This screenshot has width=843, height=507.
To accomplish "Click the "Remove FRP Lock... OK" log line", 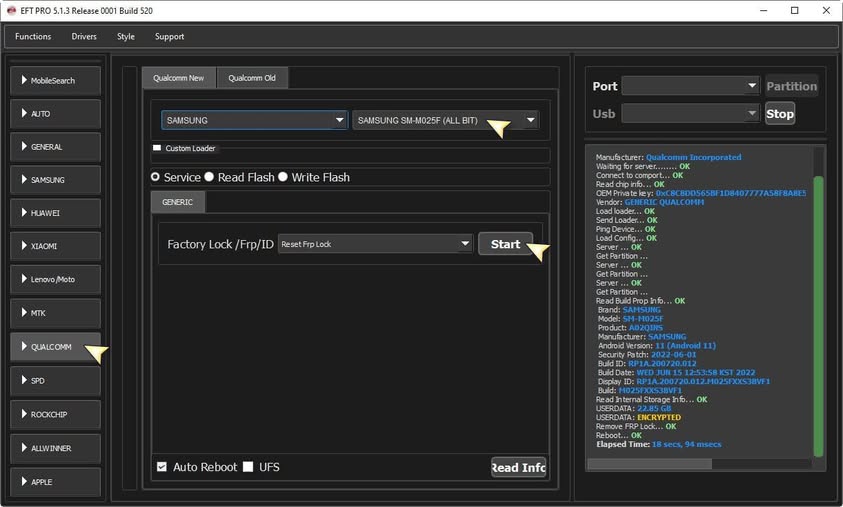I will pyautogui.click(x=635, y=426).
